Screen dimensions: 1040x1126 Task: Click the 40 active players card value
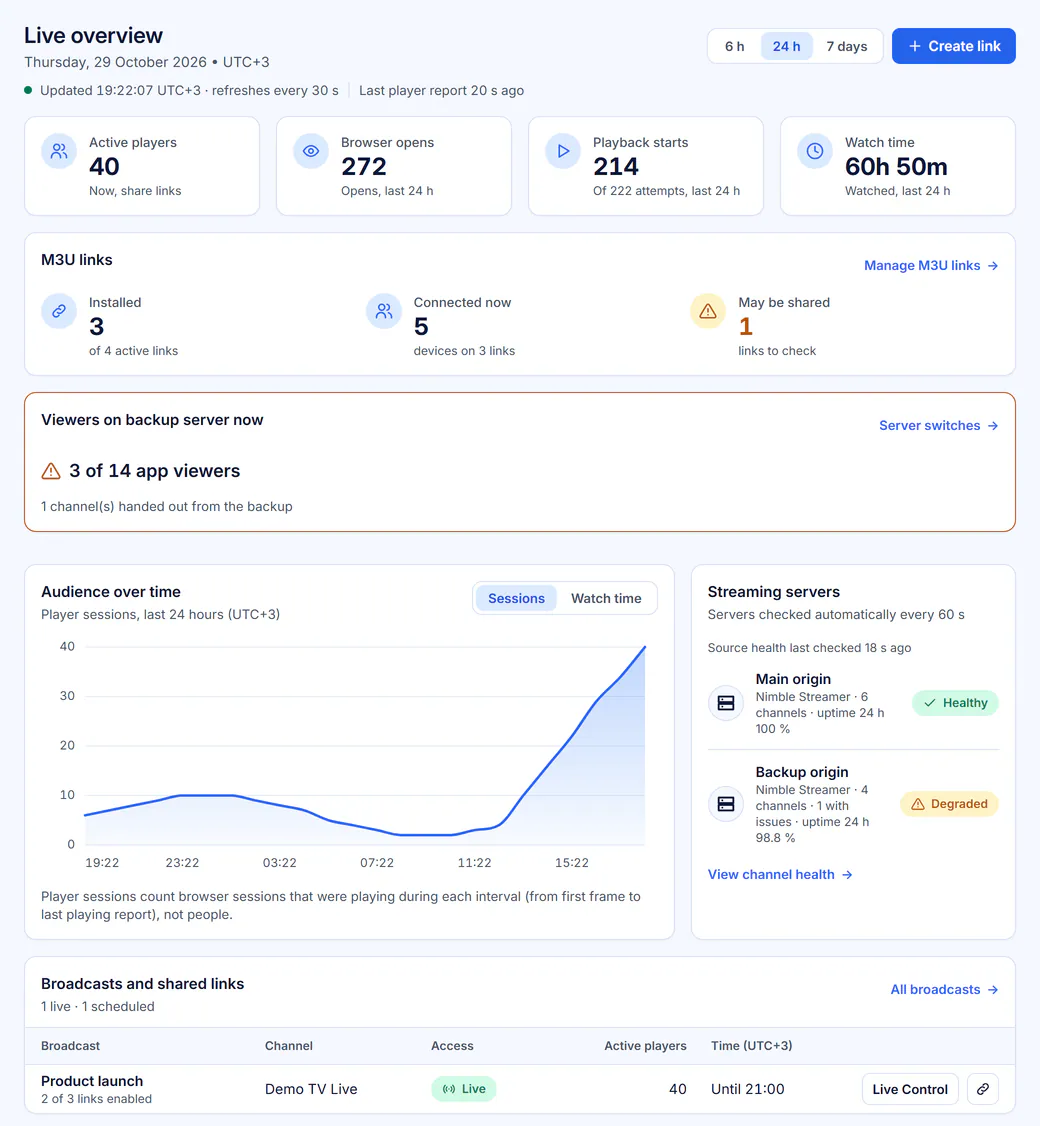pos(104,167)
